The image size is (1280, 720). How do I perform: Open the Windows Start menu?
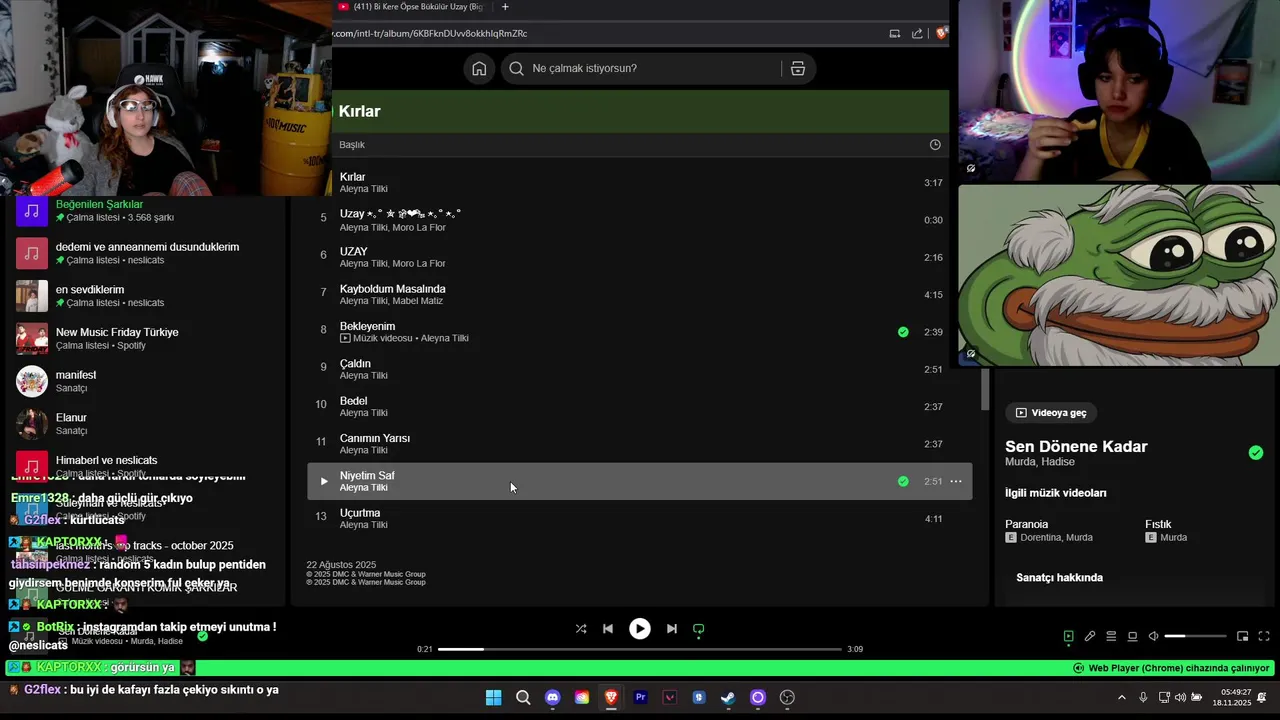click(494, 698)
